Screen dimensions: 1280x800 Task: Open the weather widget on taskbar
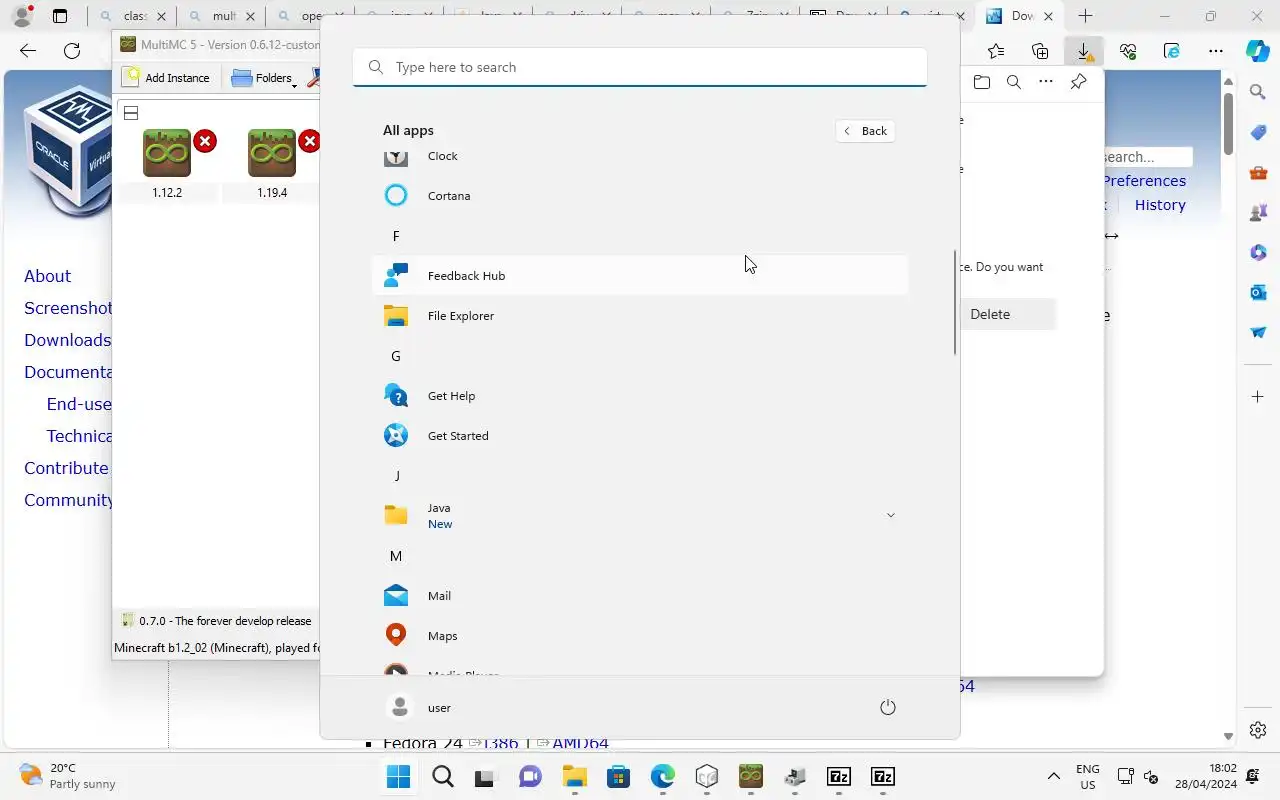click(x=68, y=776)
